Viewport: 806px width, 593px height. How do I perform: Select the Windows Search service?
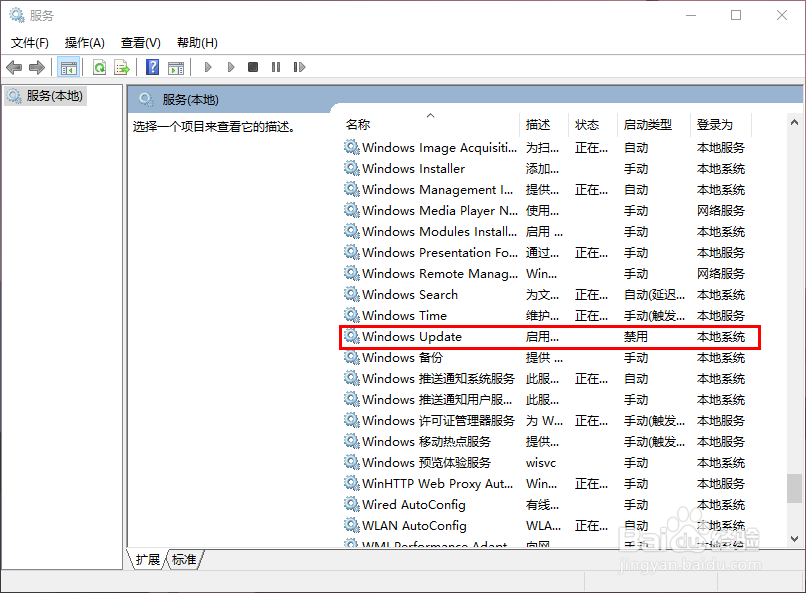(546, 295)
